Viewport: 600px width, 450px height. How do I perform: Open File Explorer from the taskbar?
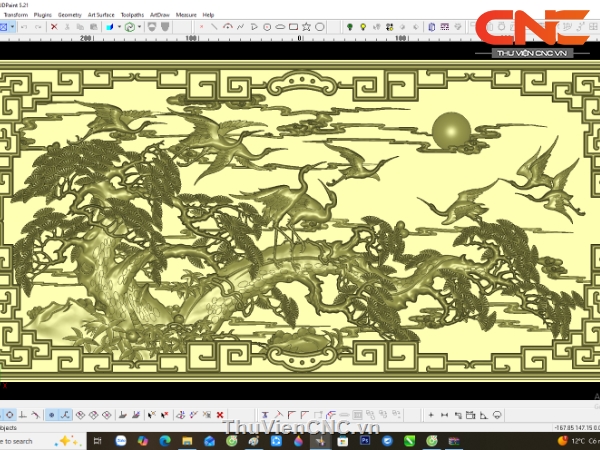187,439
